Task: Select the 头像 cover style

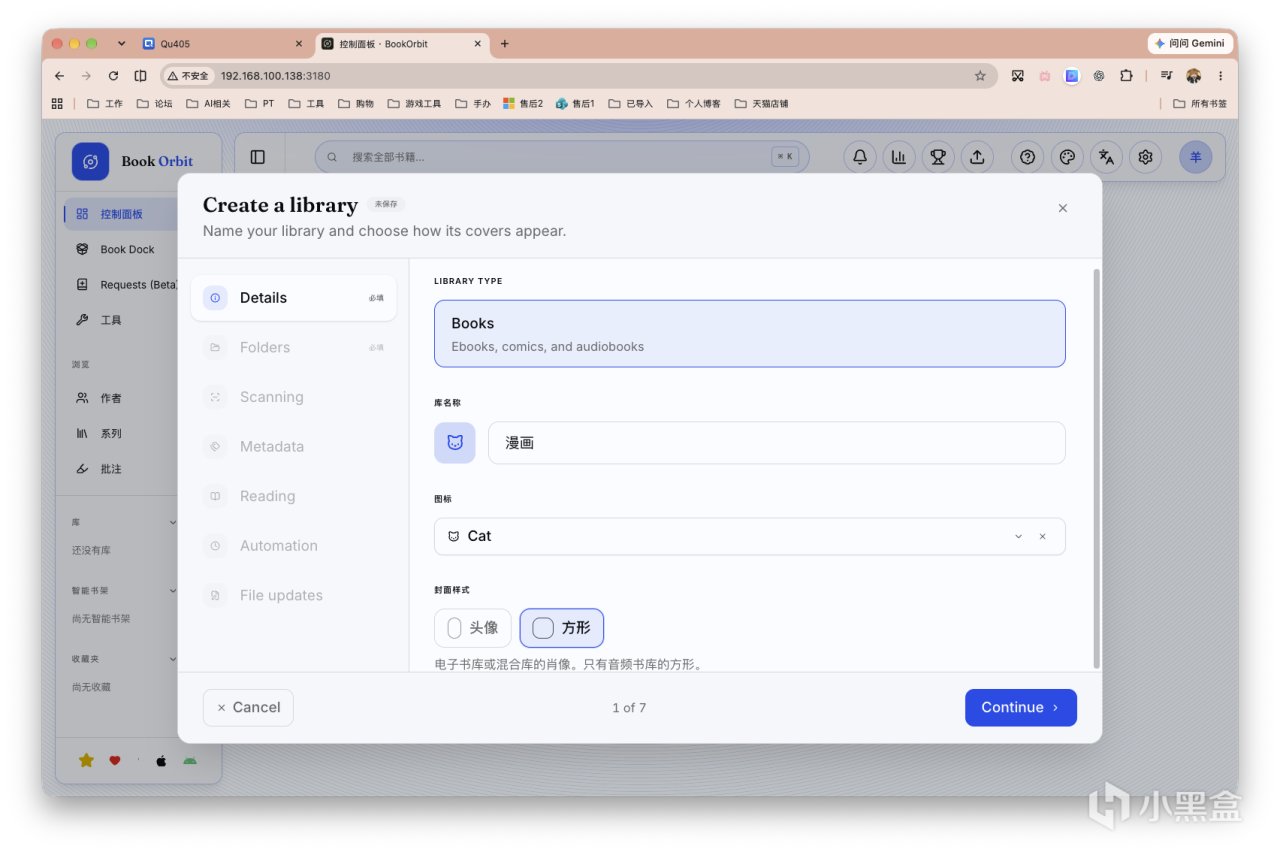Action: [x=473, y=628]
